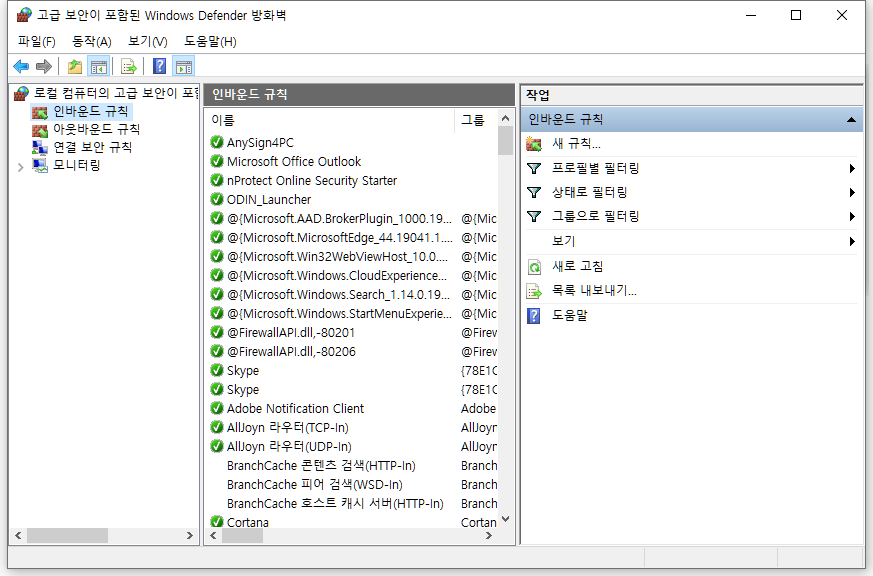Toggle the console tree show/hide icon
873x576 pixels.
pyautogui.click(x=99, y=67)
